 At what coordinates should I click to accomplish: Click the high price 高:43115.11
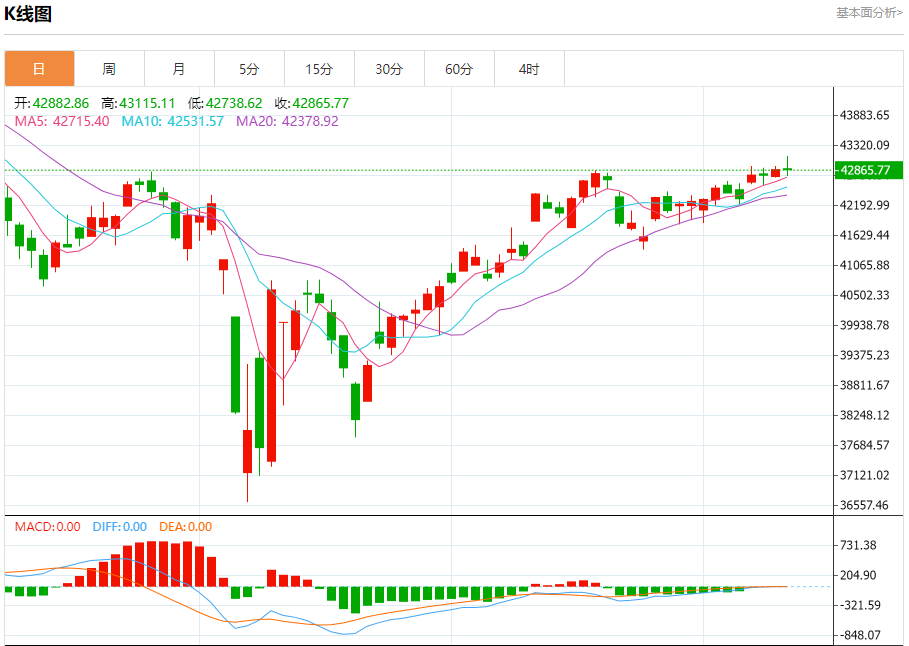(x=138, y=103)
